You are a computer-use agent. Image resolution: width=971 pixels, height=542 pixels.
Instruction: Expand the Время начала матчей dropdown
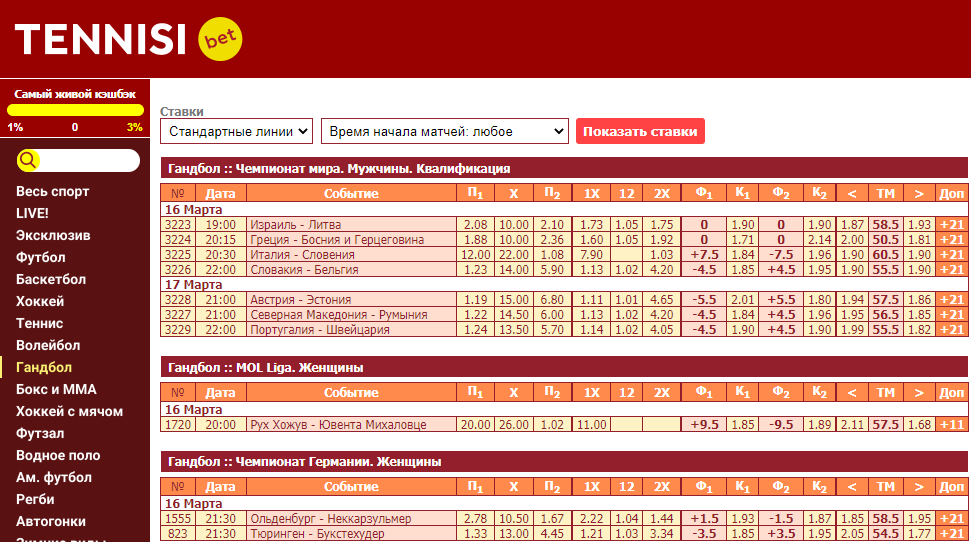point(444,131)
